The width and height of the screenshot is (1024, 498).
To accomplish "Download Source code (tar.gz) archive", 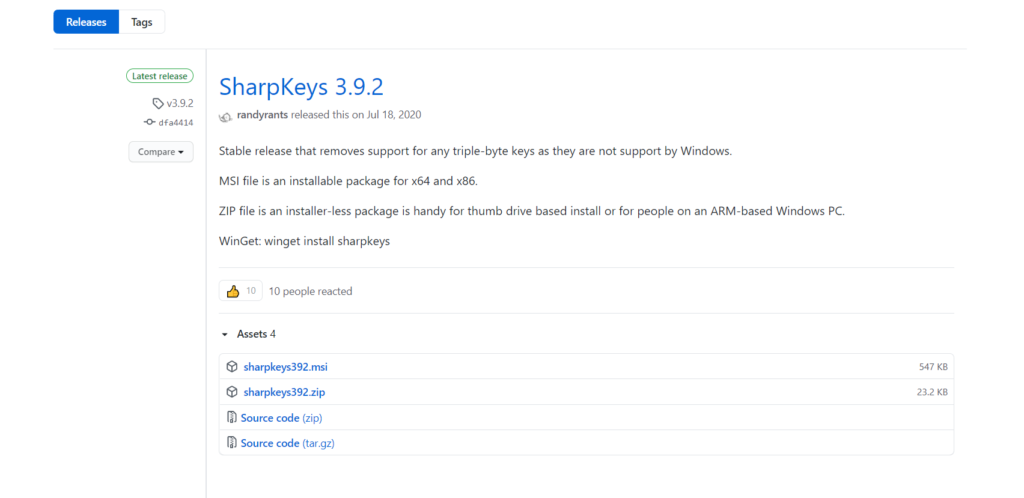I will tap(287, 443).
